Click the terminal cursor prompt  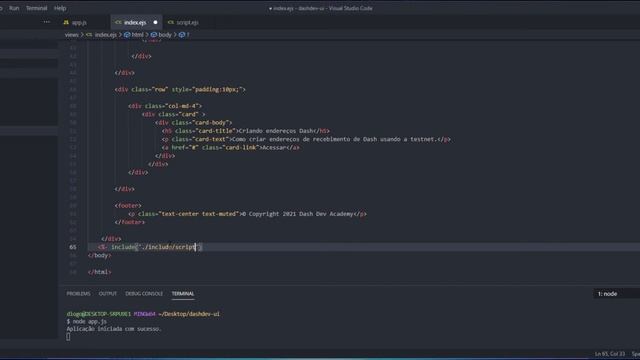point(68,337)
